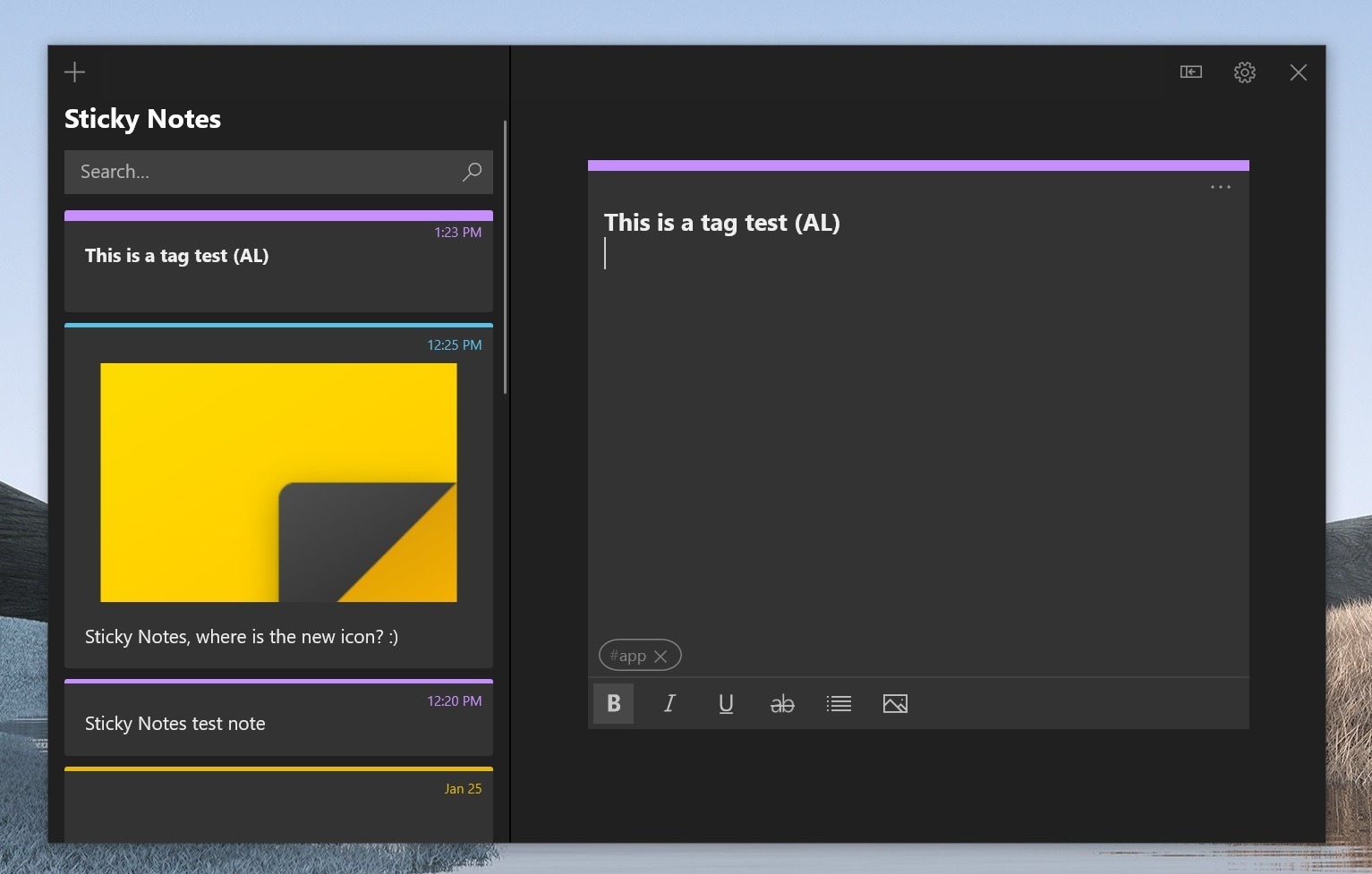Create a new note with plus icon
1372x874 pixels.
(x=75, y=72)
